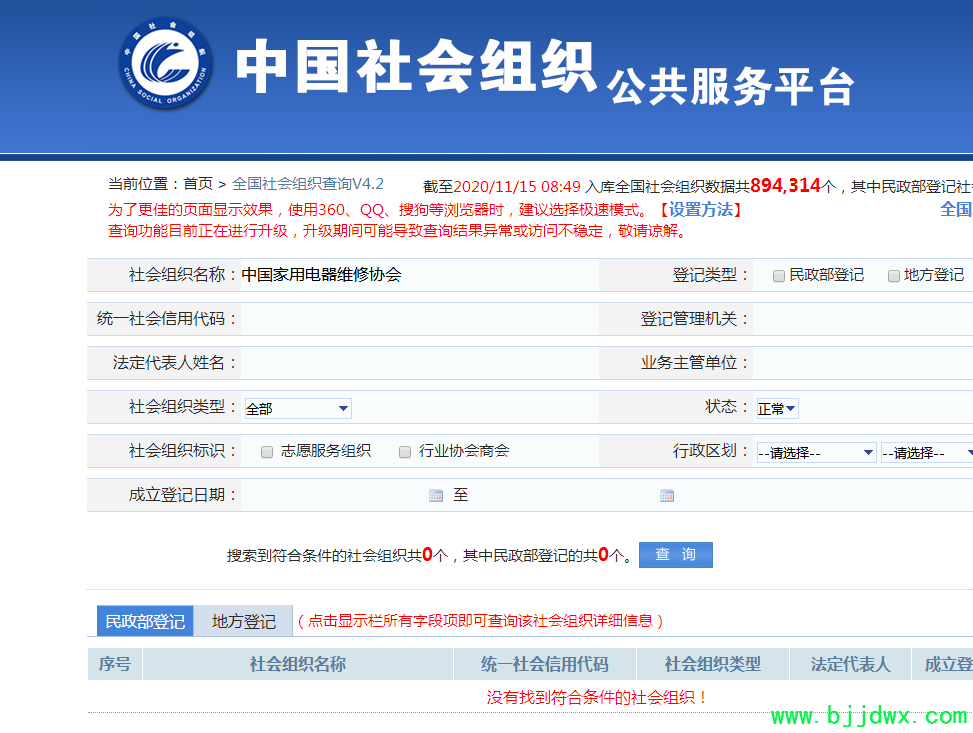Open the 状态 dropdown showing 正常

click(x=777, y=408)
